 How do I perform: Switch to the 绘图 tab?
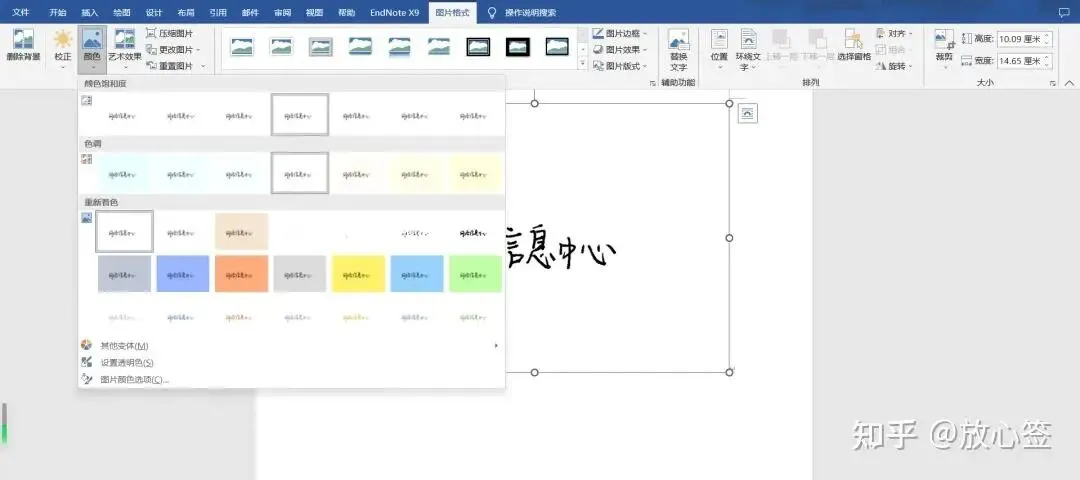pyautogui.click(x=122, y=12)
